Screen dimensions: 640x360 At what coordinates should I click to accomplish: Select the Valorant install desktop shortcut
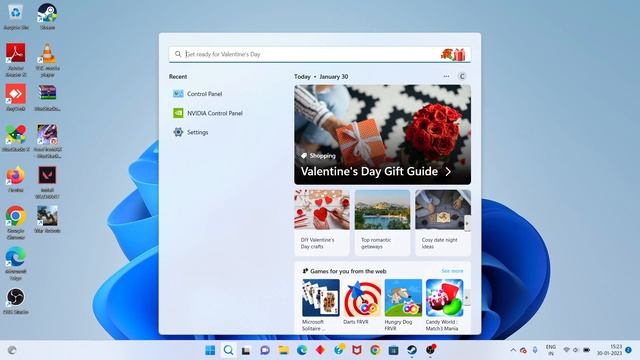(47, 182)
